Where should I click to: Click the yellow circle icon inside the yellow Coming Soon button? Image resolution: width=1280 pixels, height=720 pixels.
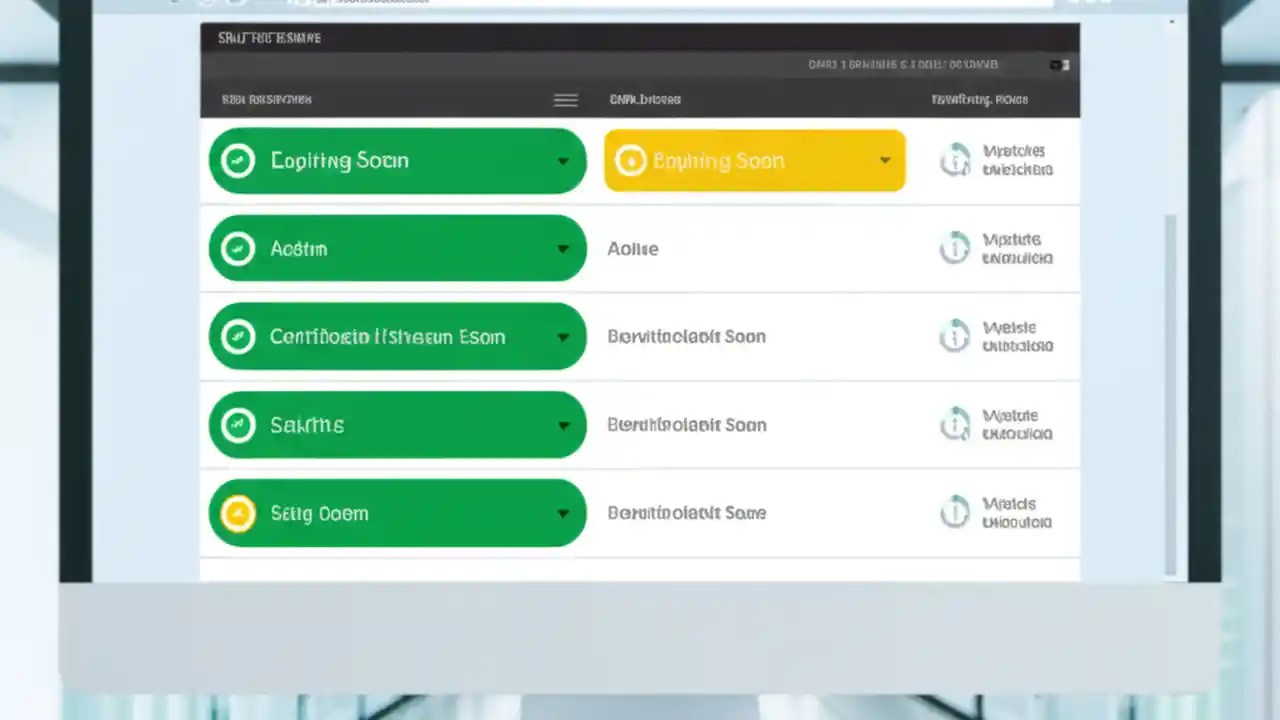[631, 160]
